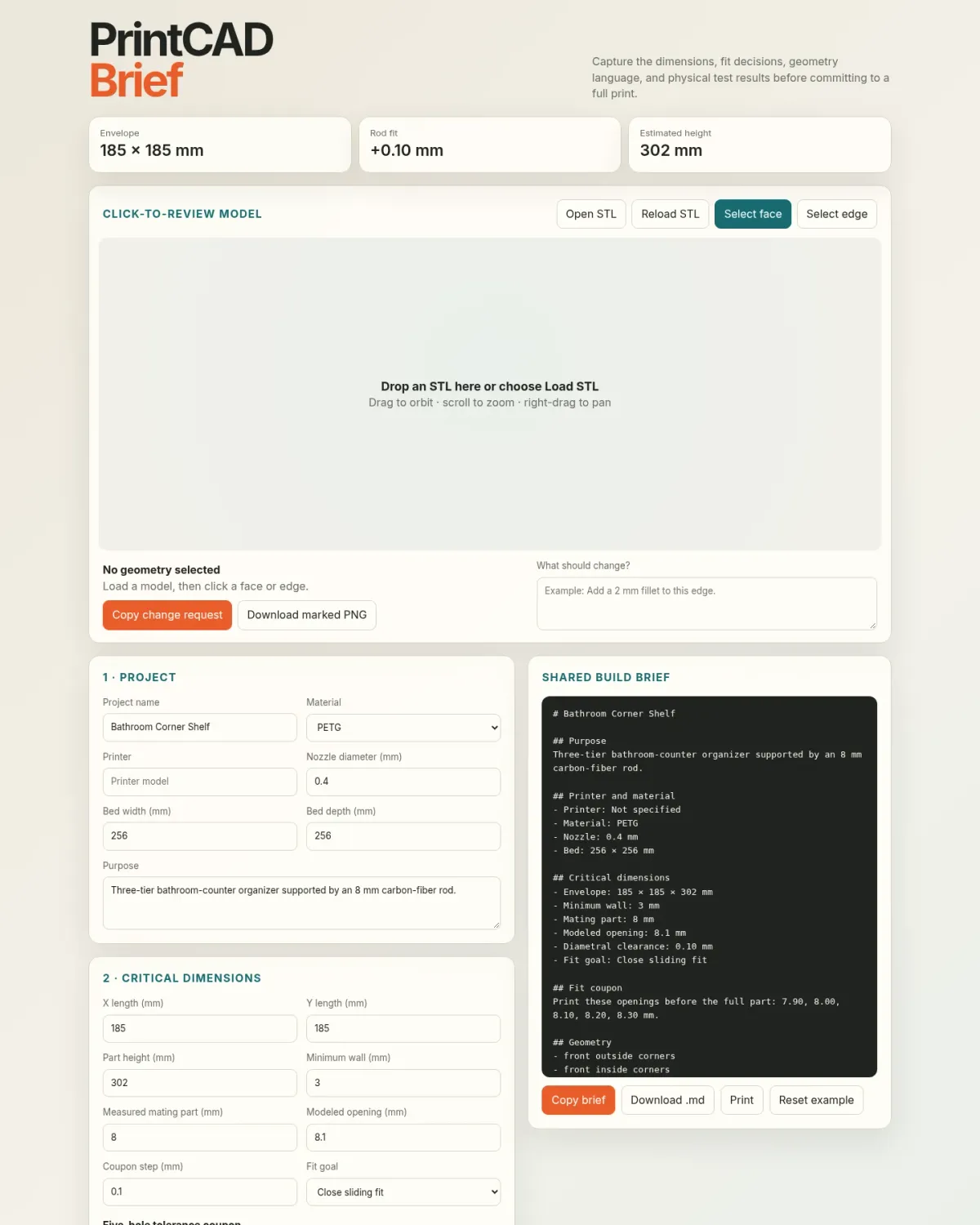Click the Printer model input
This screenshot has width=980, height=1225.
pyautogui.click(x=199, y=782)
